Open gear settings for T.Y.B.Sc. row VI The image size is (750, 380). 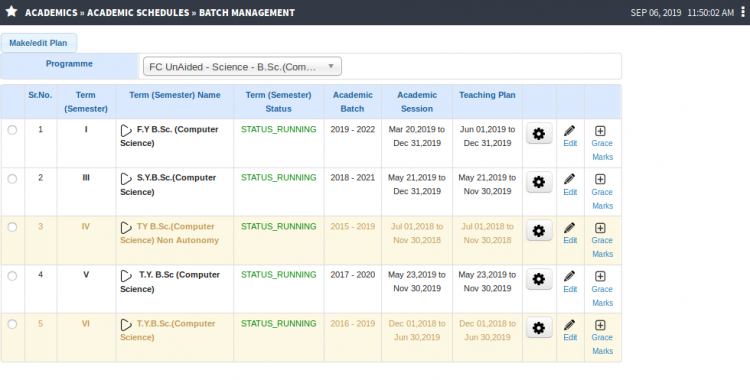tap(539, 328)
